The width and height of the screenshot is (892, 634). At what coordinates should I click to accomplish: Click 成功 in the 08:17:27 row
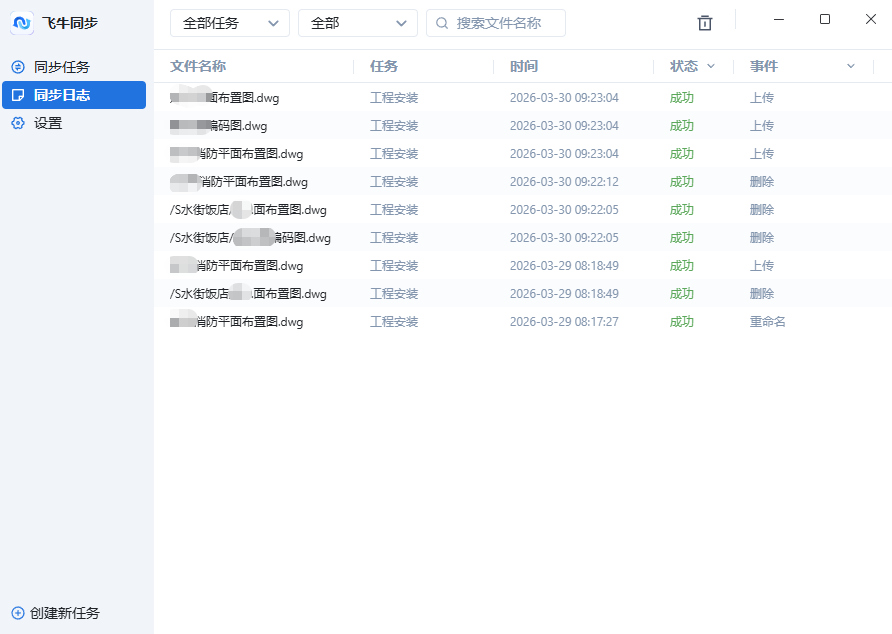click(682, 322)
